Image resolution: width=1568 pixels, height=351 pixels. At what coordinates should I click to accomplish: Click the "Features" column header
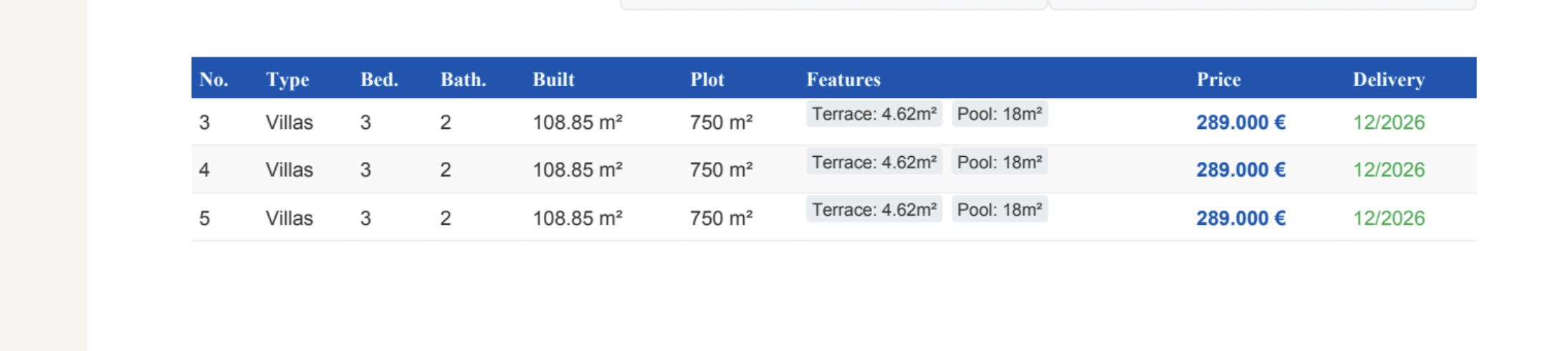pos(843,80)
